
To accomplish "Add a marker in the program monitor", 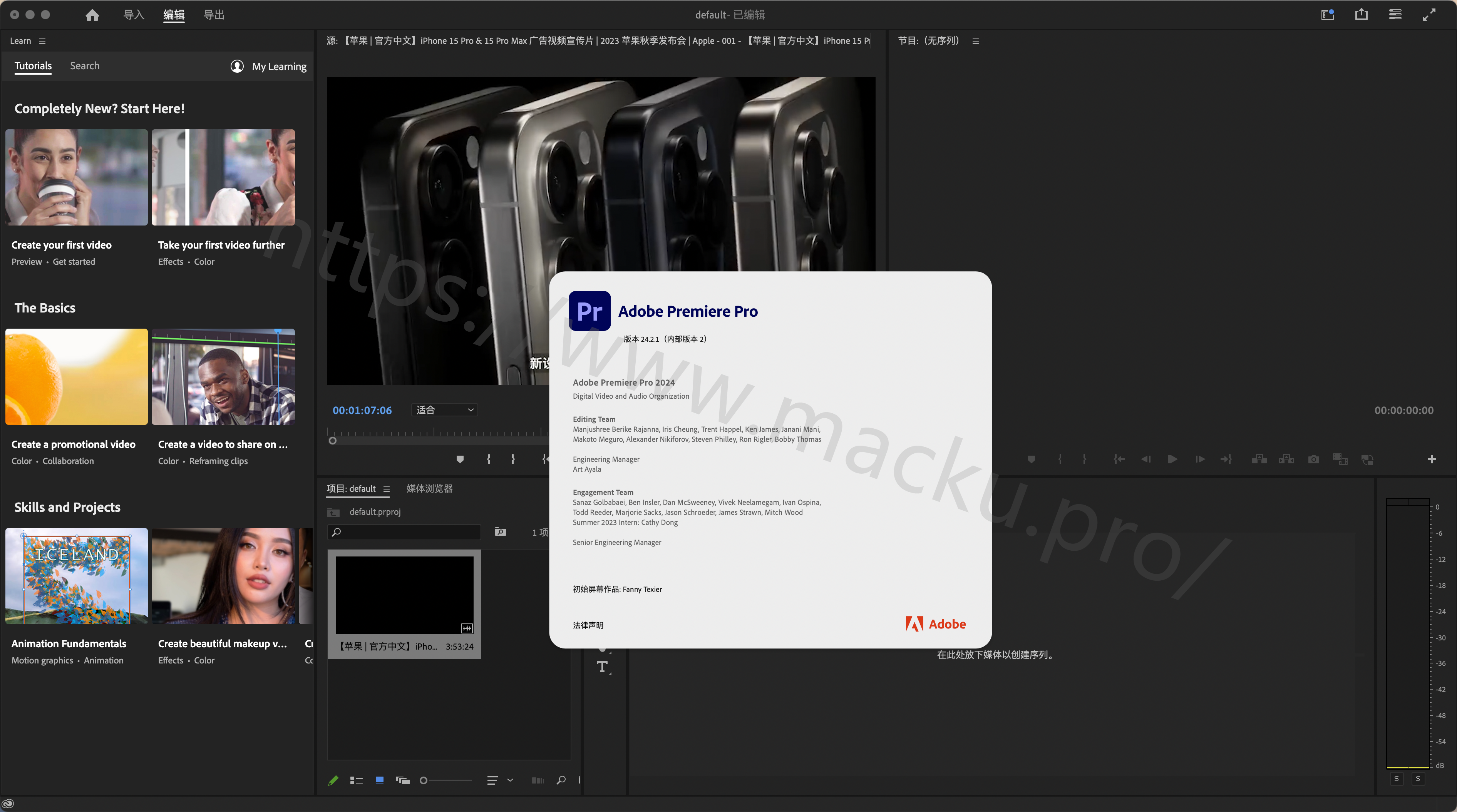I will [1031, 459].
